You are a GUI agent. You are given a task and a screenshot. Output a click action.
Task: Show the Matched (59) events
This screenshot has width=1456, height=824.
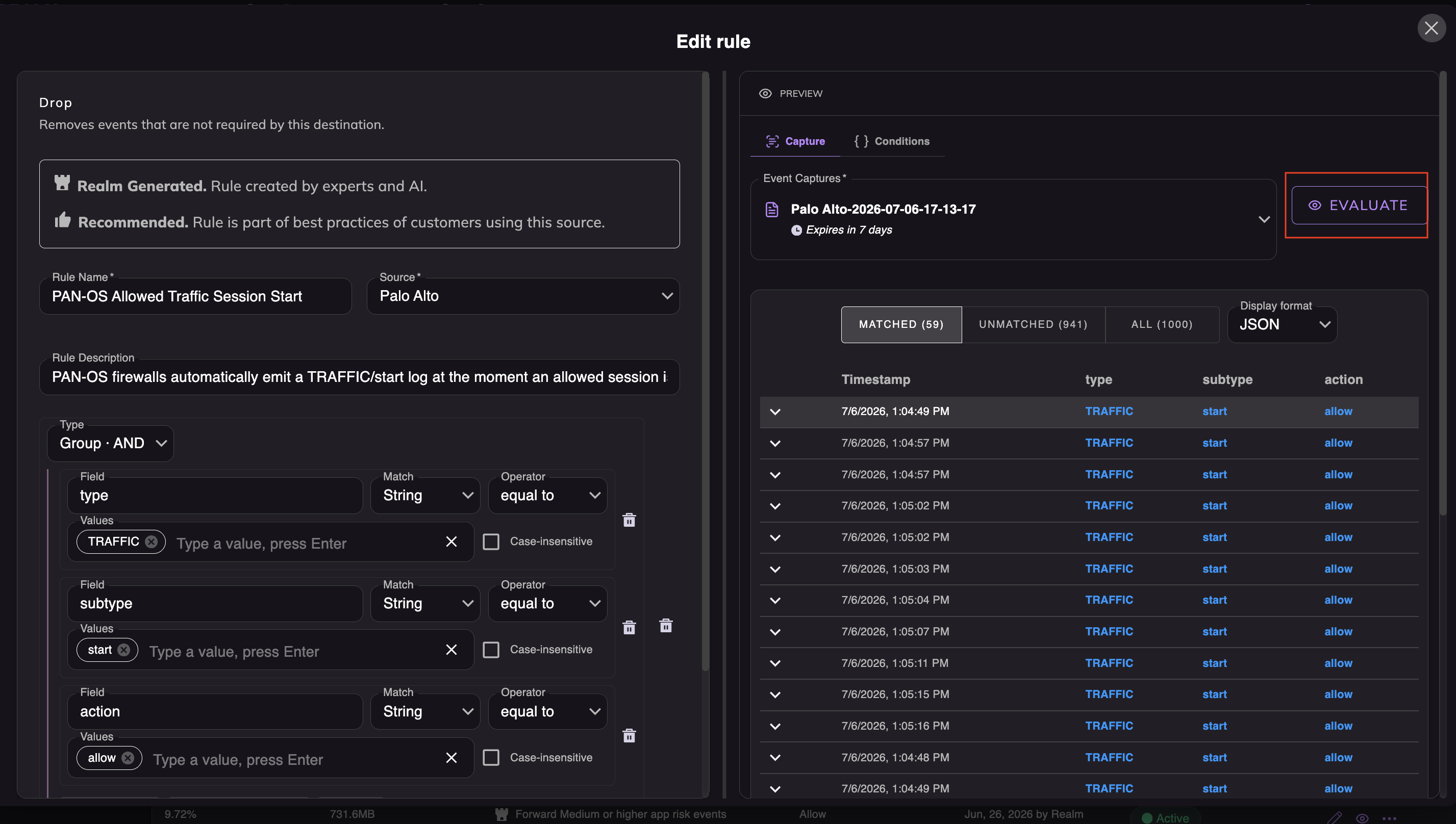coord(901,325)
